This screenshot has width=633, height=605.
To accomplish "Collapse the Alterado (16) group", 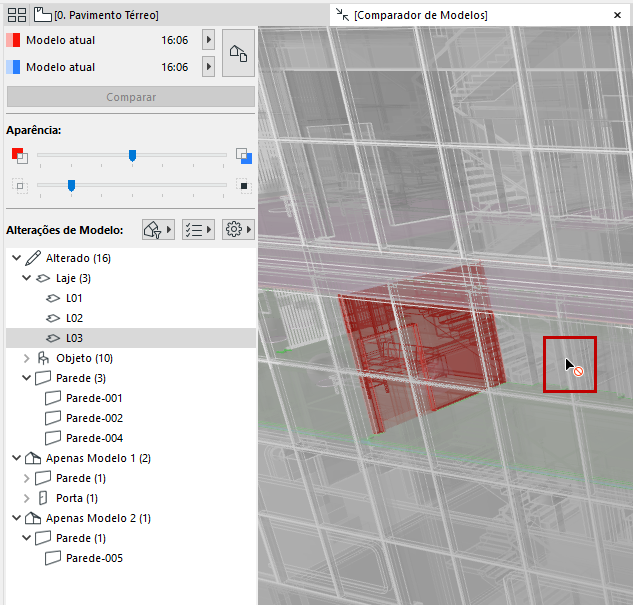I will pyautogui.click(x=17, y=257).
